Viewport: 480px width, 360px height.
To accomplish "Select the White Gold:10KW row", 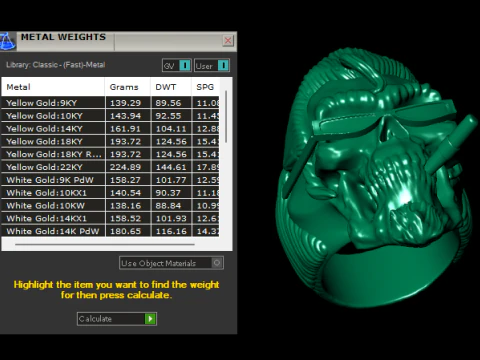I will point(110,205).
